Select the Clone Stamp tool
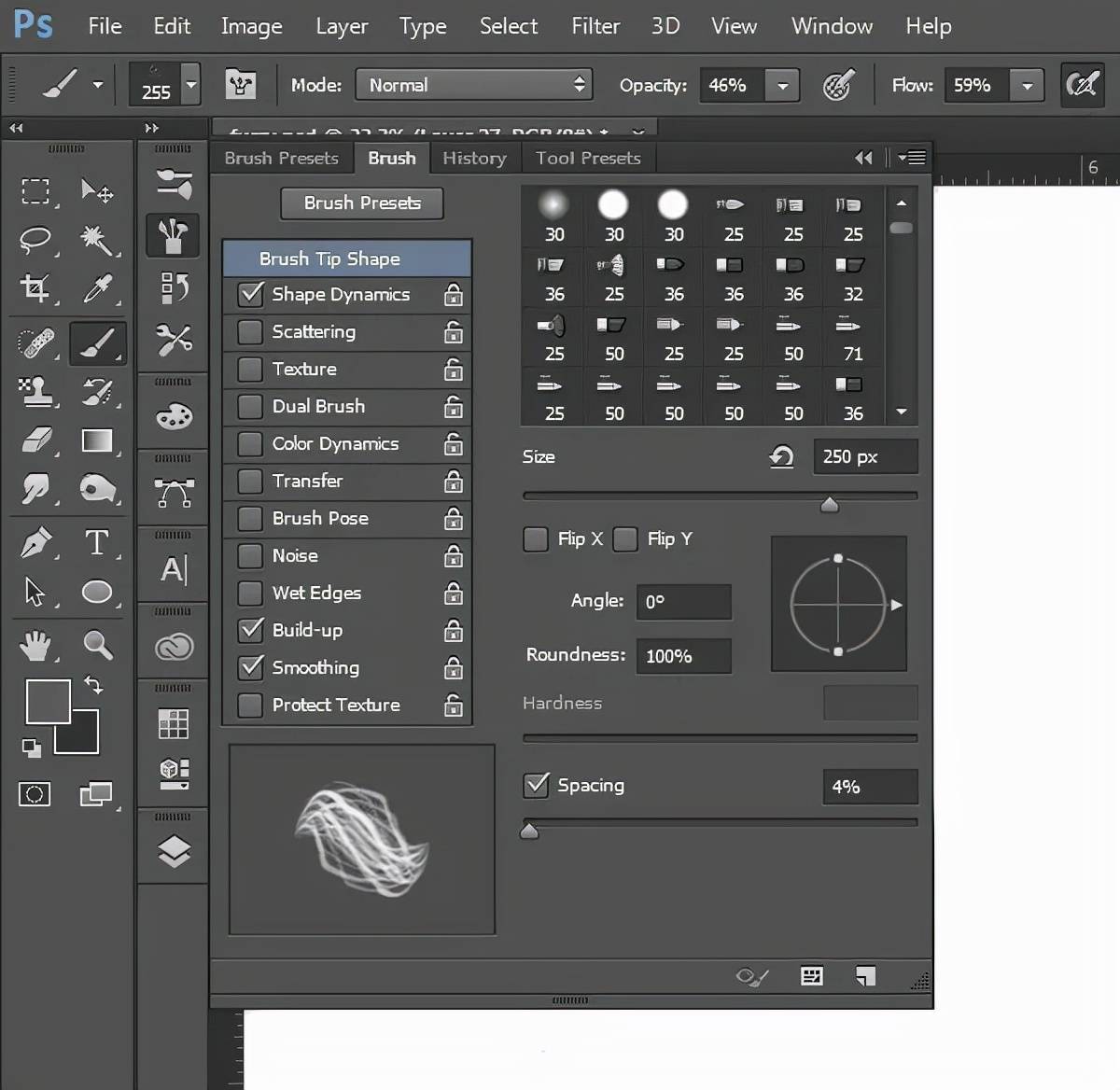This screenshot has height=1090, width=1120. pyautogui.click(x=35, y=391)
